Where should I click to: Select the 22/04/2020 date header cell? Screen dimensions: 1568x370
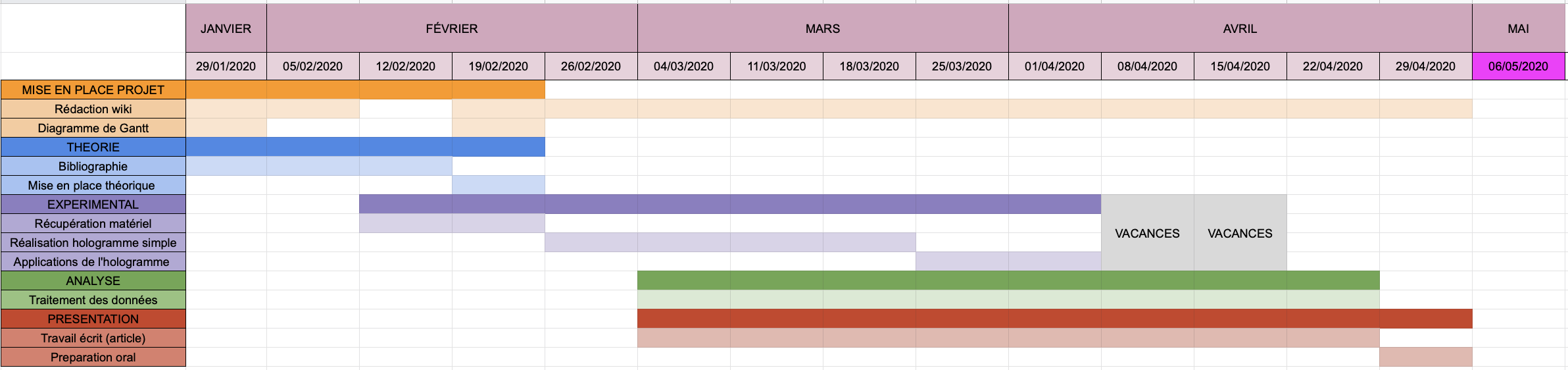tap(1333, 66)
